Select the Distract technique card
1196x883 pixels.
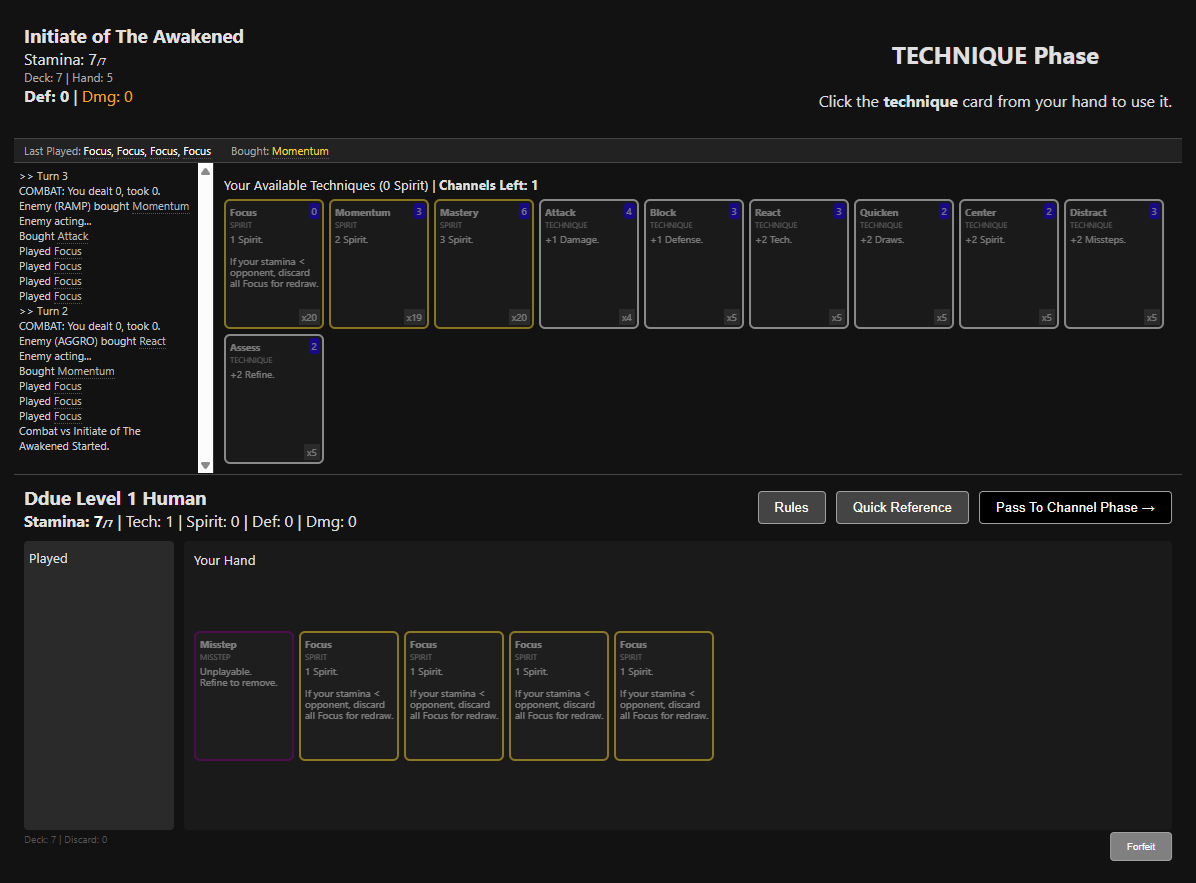click(1114, 264)
